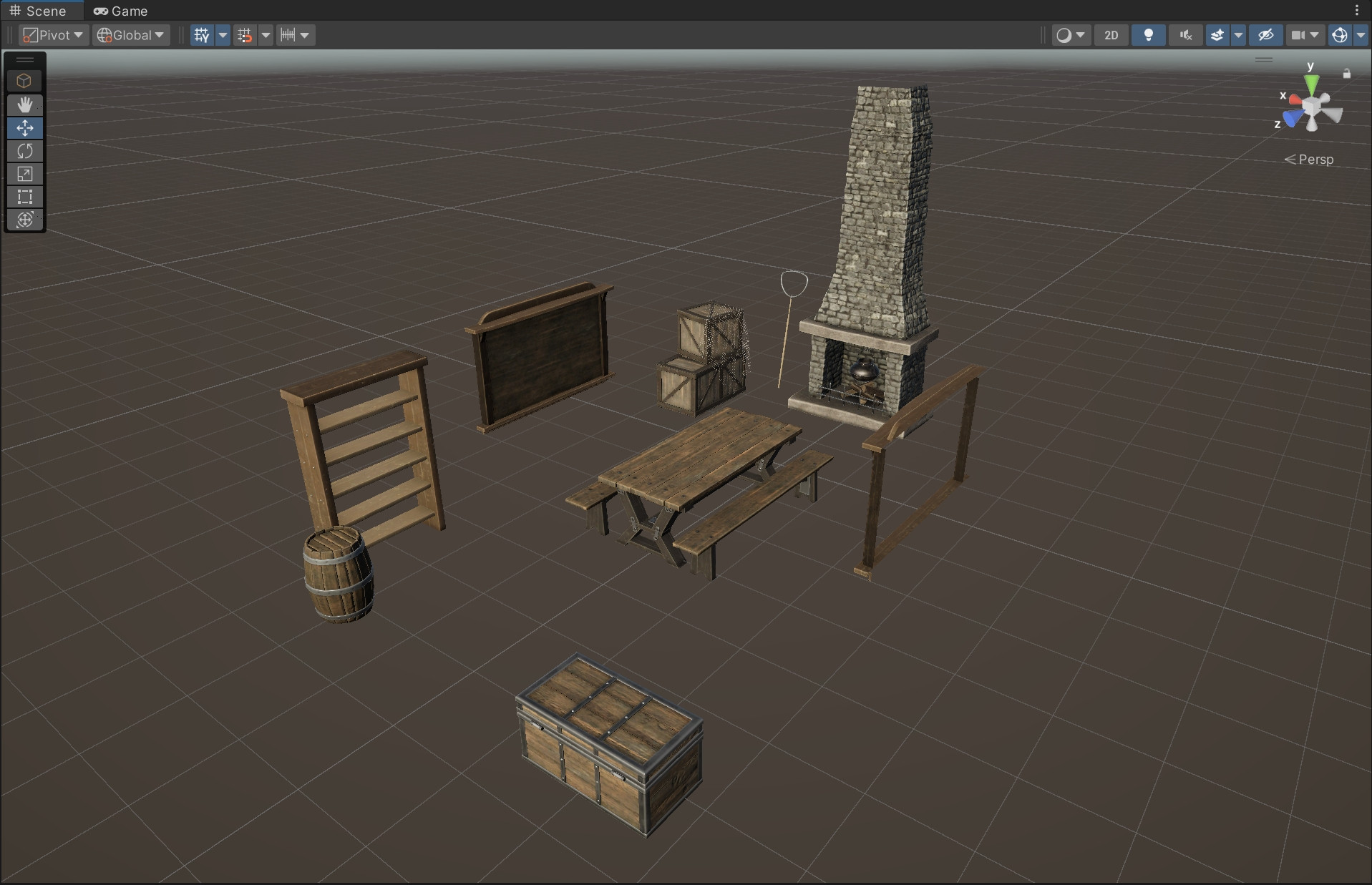Open the Global handle rotation dropdown
Image resolution: width=1372 pixels, height=885 pixels.
[131, 35]
